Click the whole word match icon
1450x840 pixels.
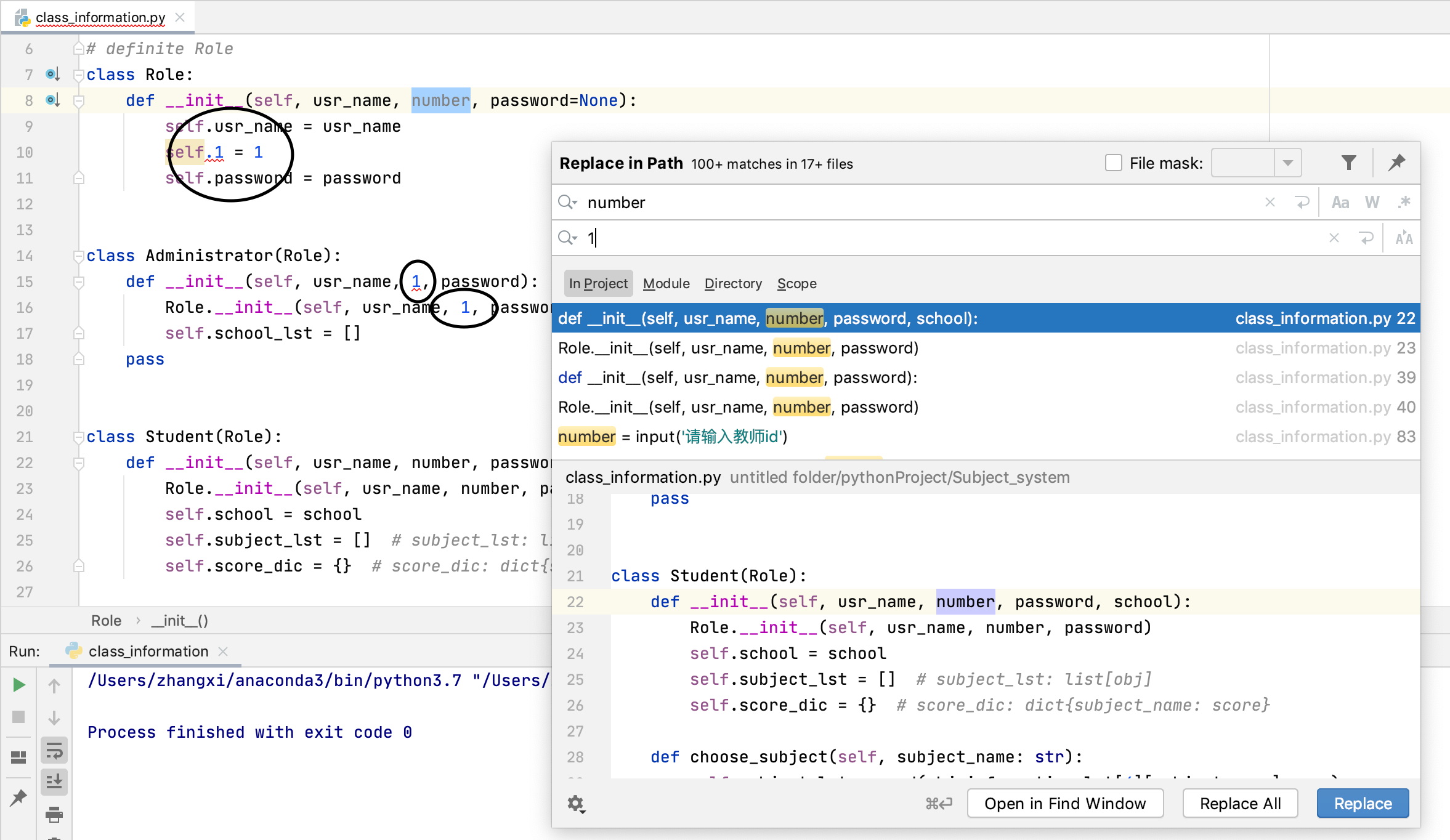tap(1373, 202)
